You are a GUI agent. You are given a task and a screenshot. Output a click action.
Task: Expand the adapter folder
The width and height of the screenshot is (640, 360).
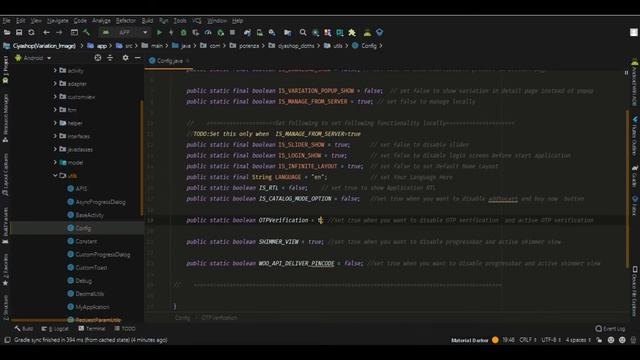55,83
